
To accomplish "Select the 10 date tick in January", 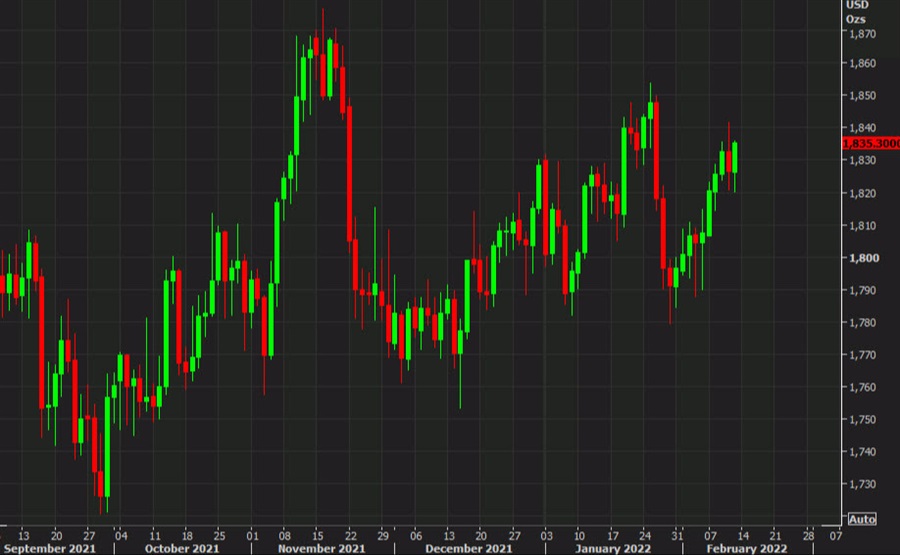I will (x=579, y=536).
